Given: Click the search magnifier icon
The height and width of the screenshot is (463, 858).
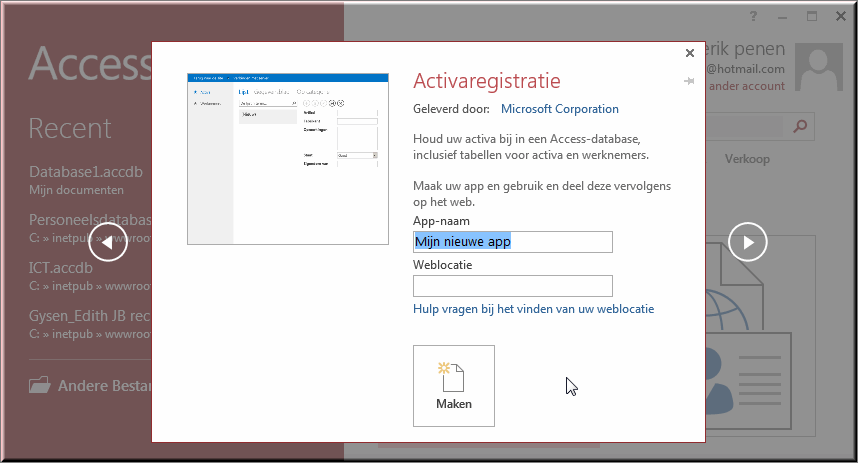Looking at the screenshot, I should (x=800, y=126).
